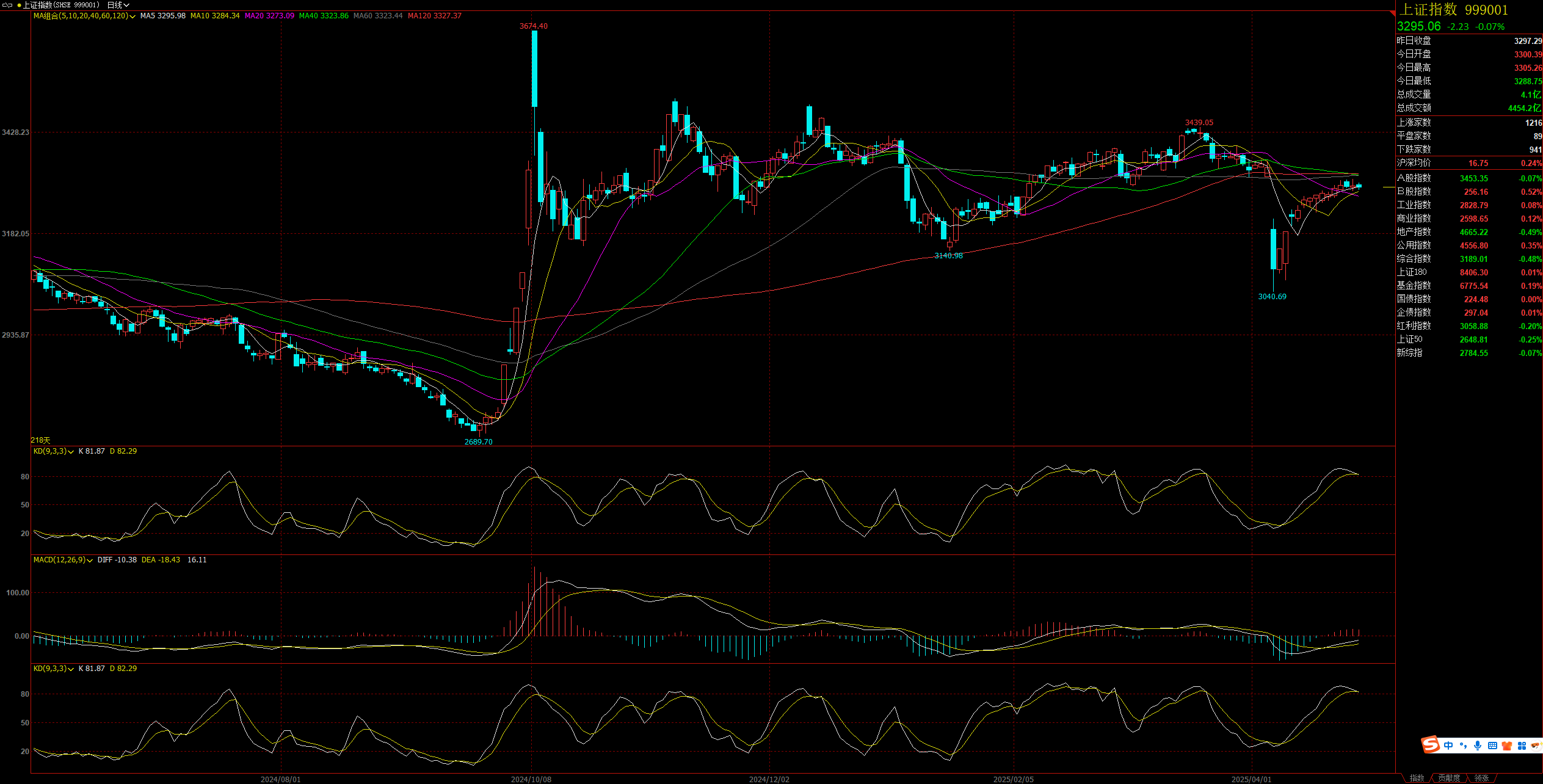Click the yellow dot indicator before 上证指数

pyautogui.click(x=19, y=5)
